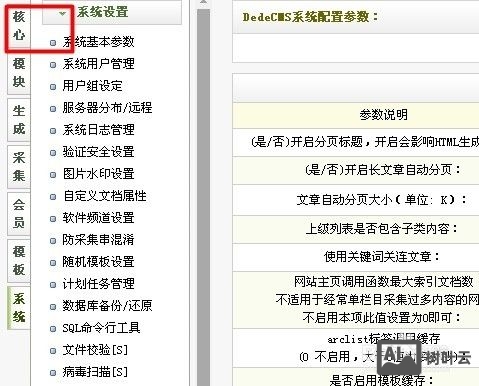The image size is (479, 386).
Task: Click the left menu vertical scrollbar
Action: 203,197
